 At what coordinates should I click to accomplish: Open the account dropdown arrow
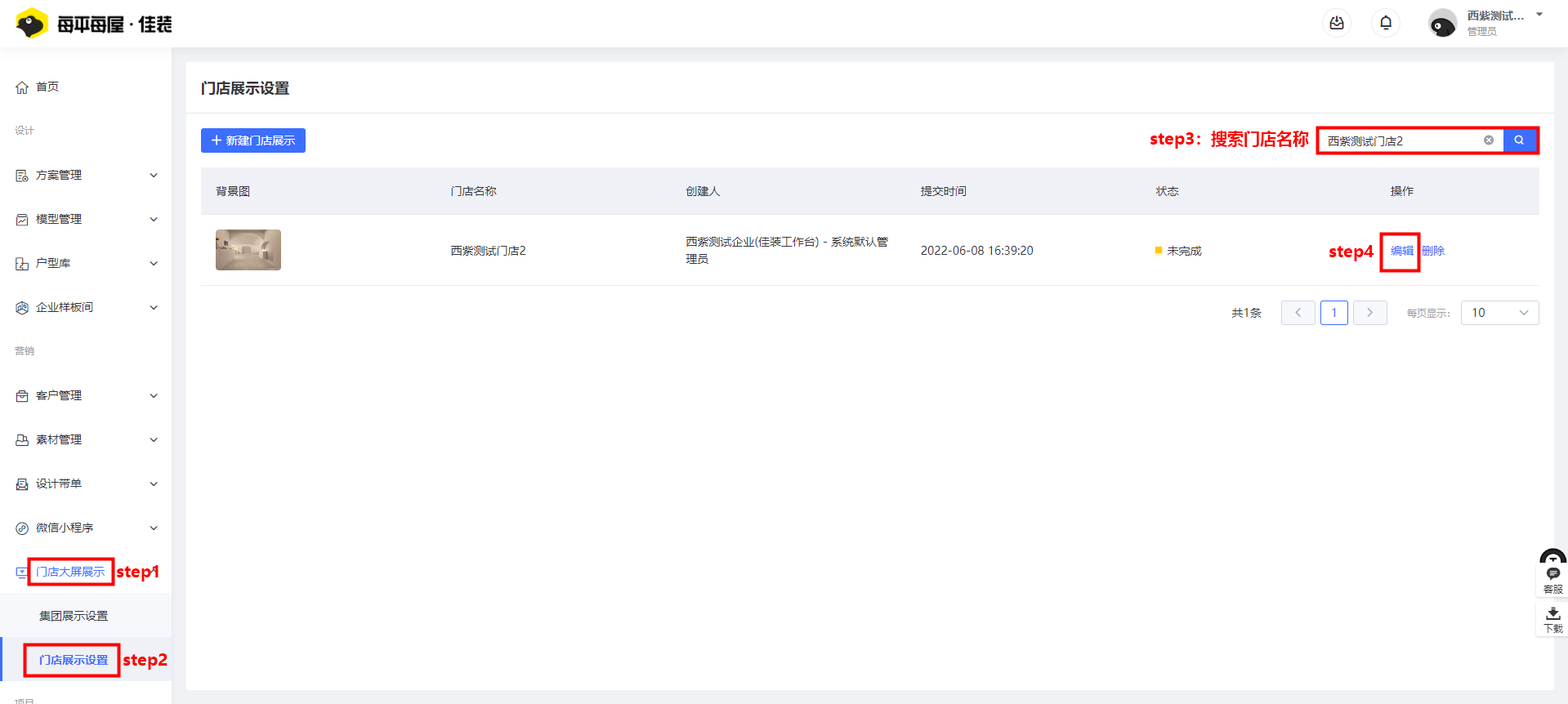pyautogui.click(x=1539, y=15)
